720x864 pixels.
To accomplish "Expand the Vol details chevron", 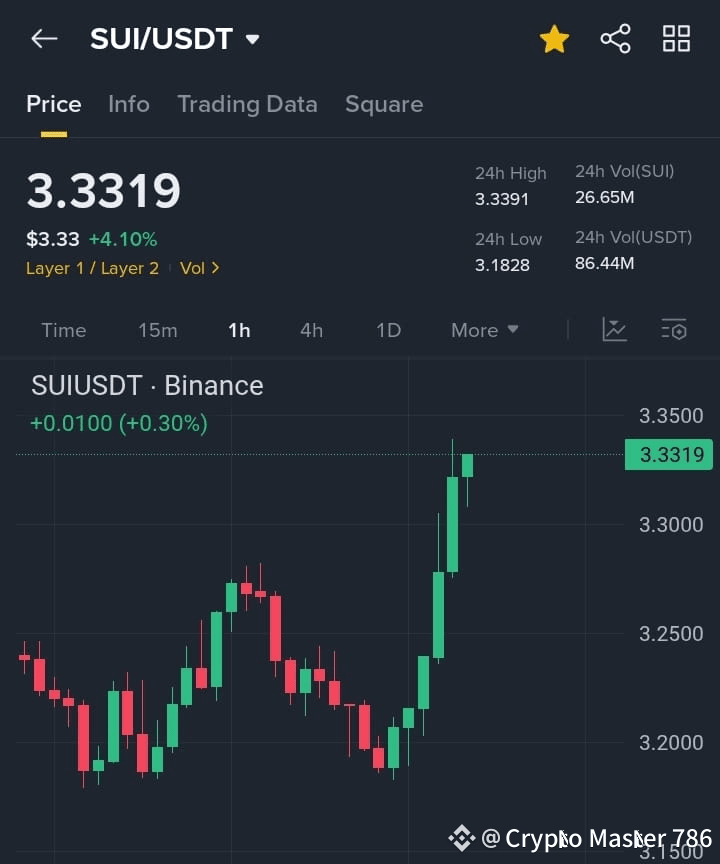I will point(200,268).
